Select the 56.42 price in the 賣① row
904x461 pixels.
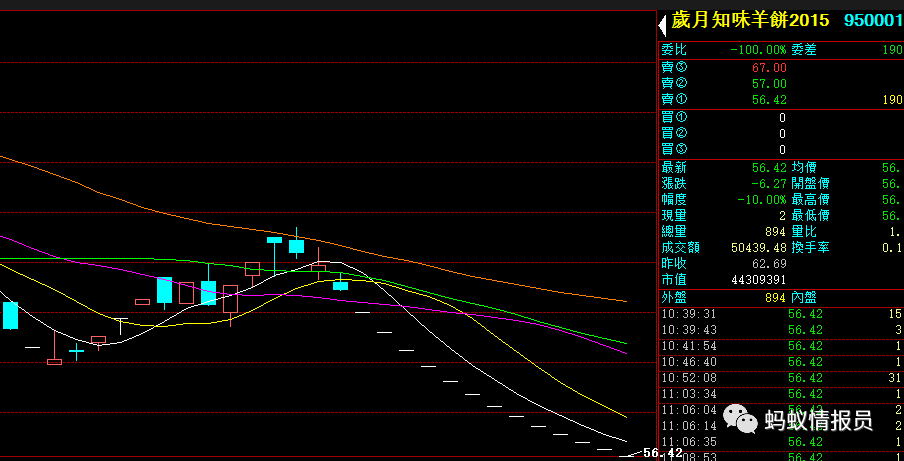click(x=769, y=100)
